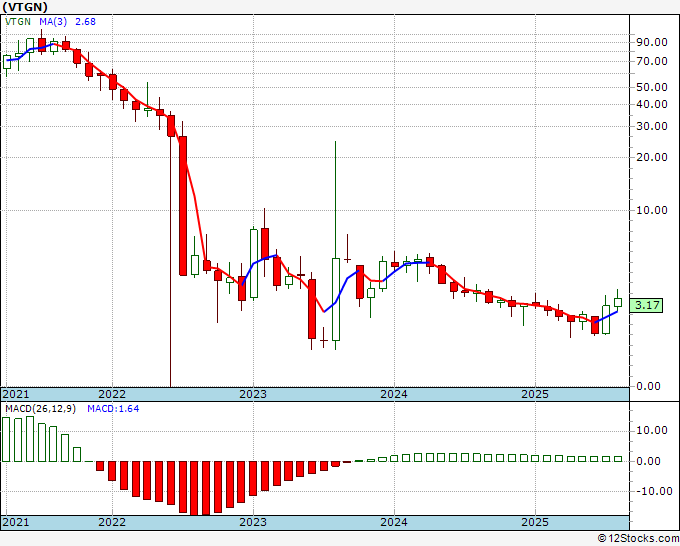
Task: Click 2022 on the price chart timeline
Action: pyautogui.click(x=112, y=394)
